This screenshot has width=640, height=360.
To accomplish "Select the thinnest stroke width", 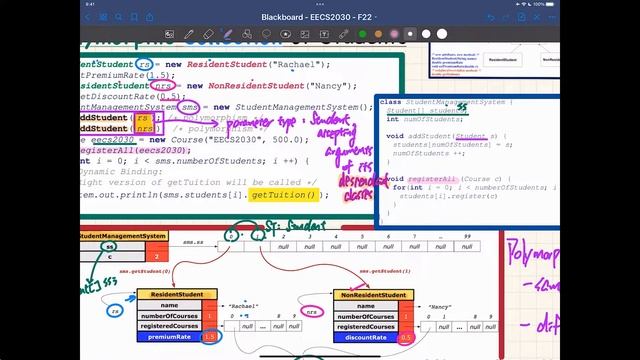I will point(410,34).
